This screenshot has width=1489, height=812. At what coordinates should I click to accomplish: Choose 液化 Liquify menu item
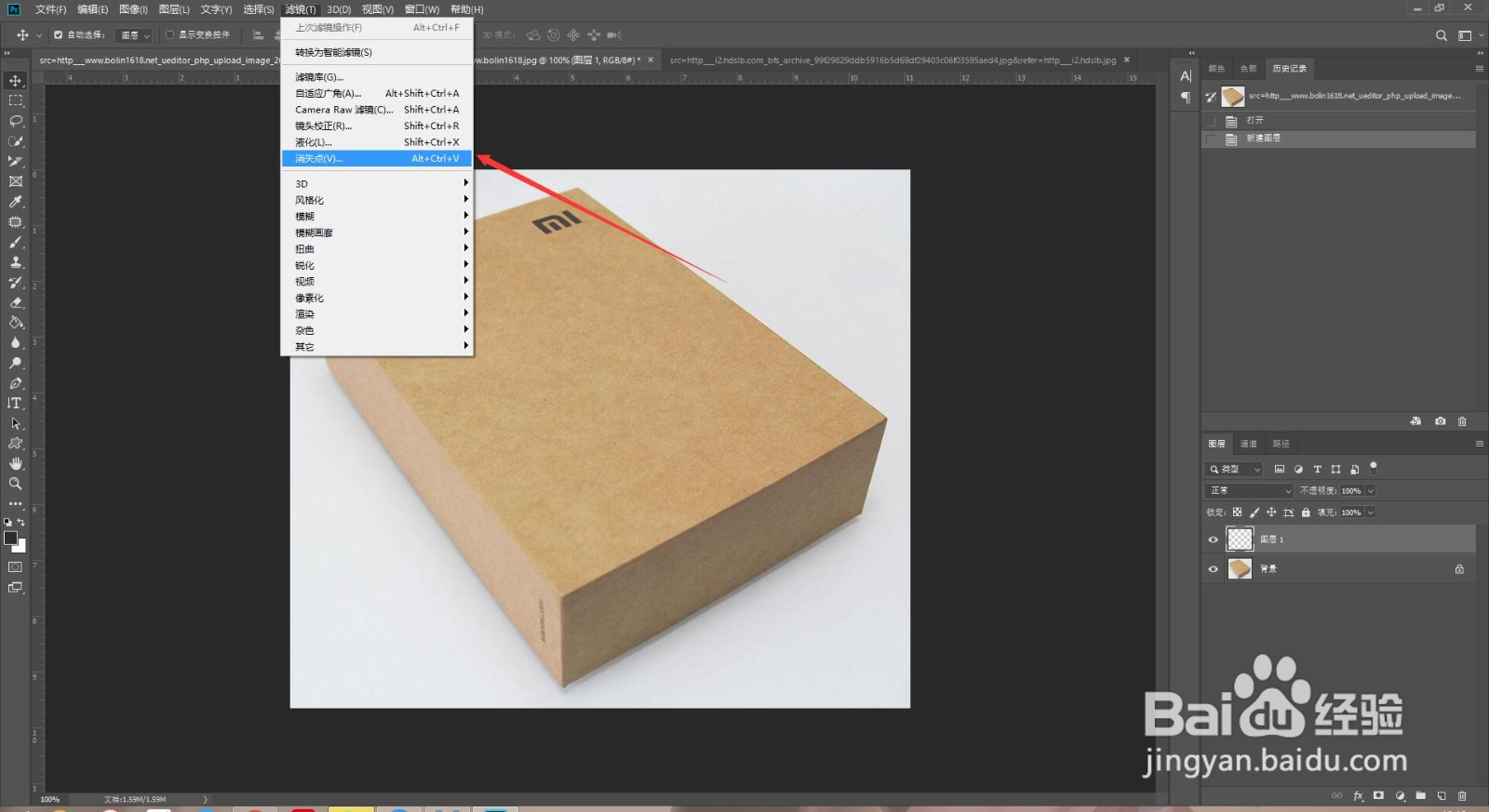377,142
